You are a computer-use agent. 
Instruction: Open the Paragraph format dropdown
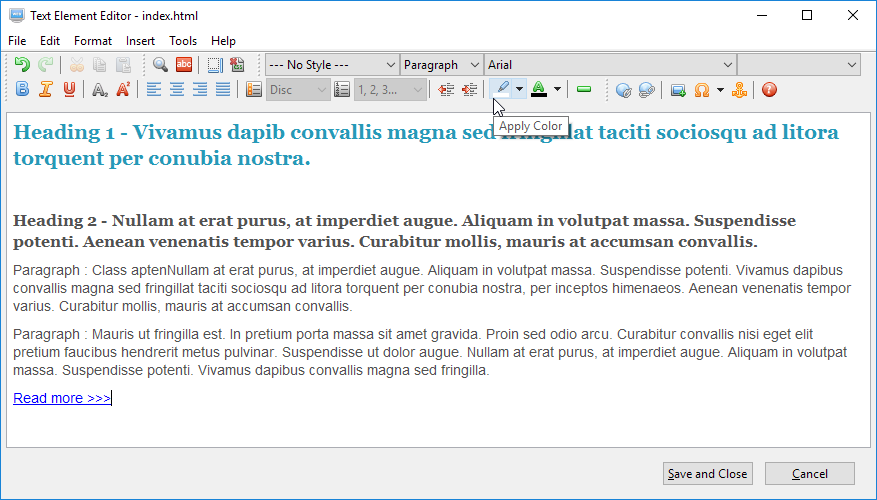click(x=441, y=65)
